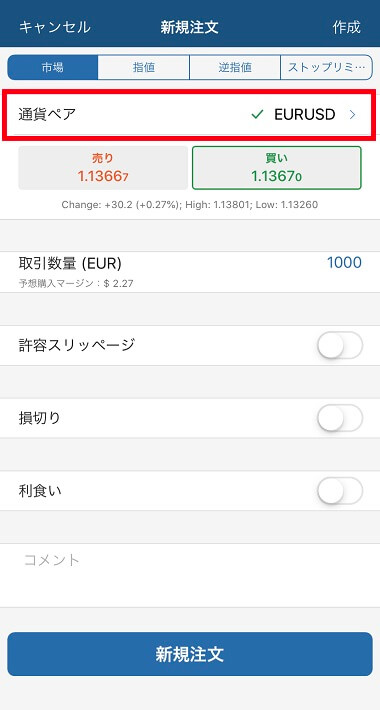Viewport: 380px width, 710px height.
Task: Submit with the blue 新規注文 button
Action: [190, 654]
